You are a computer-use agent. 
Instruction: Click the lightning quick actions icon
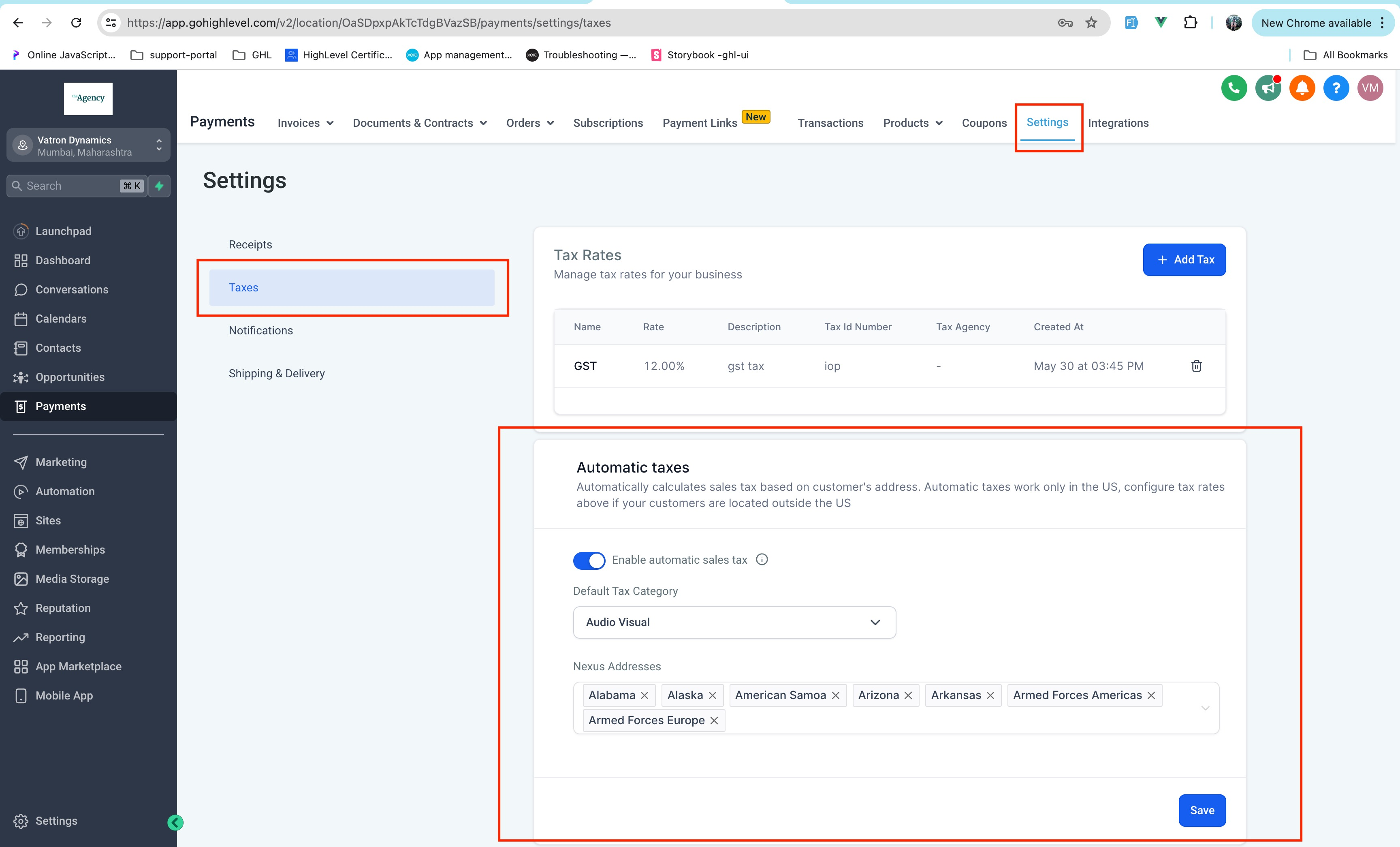coord(159,186)
